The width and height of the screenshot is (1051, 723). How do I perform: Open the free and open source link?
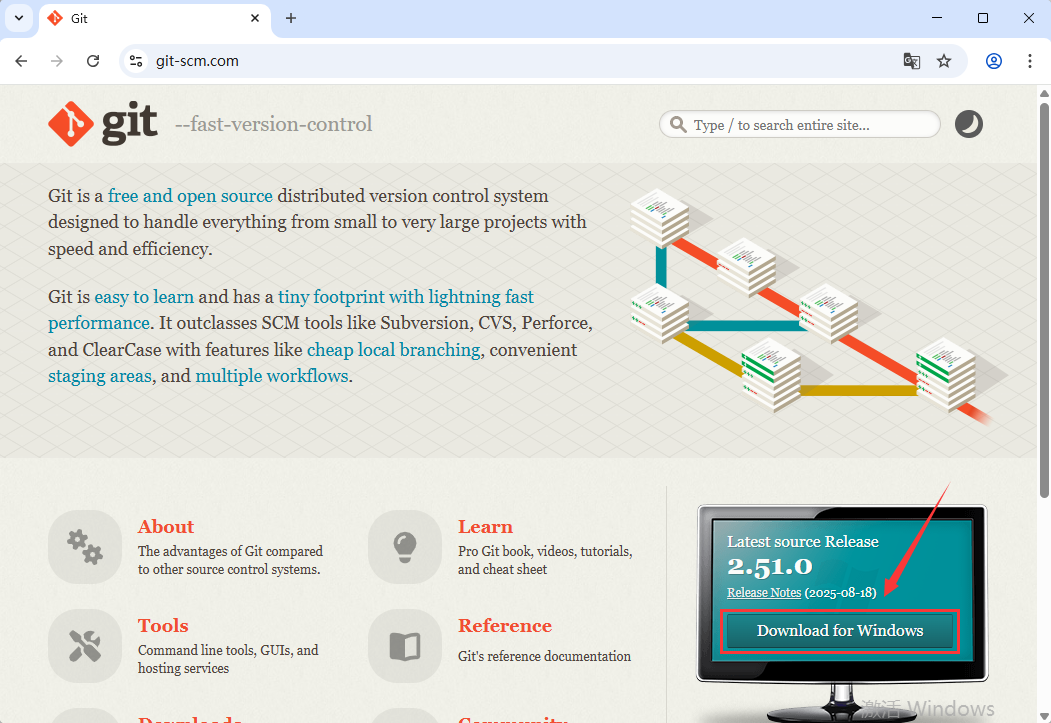(x=190, y=196)
